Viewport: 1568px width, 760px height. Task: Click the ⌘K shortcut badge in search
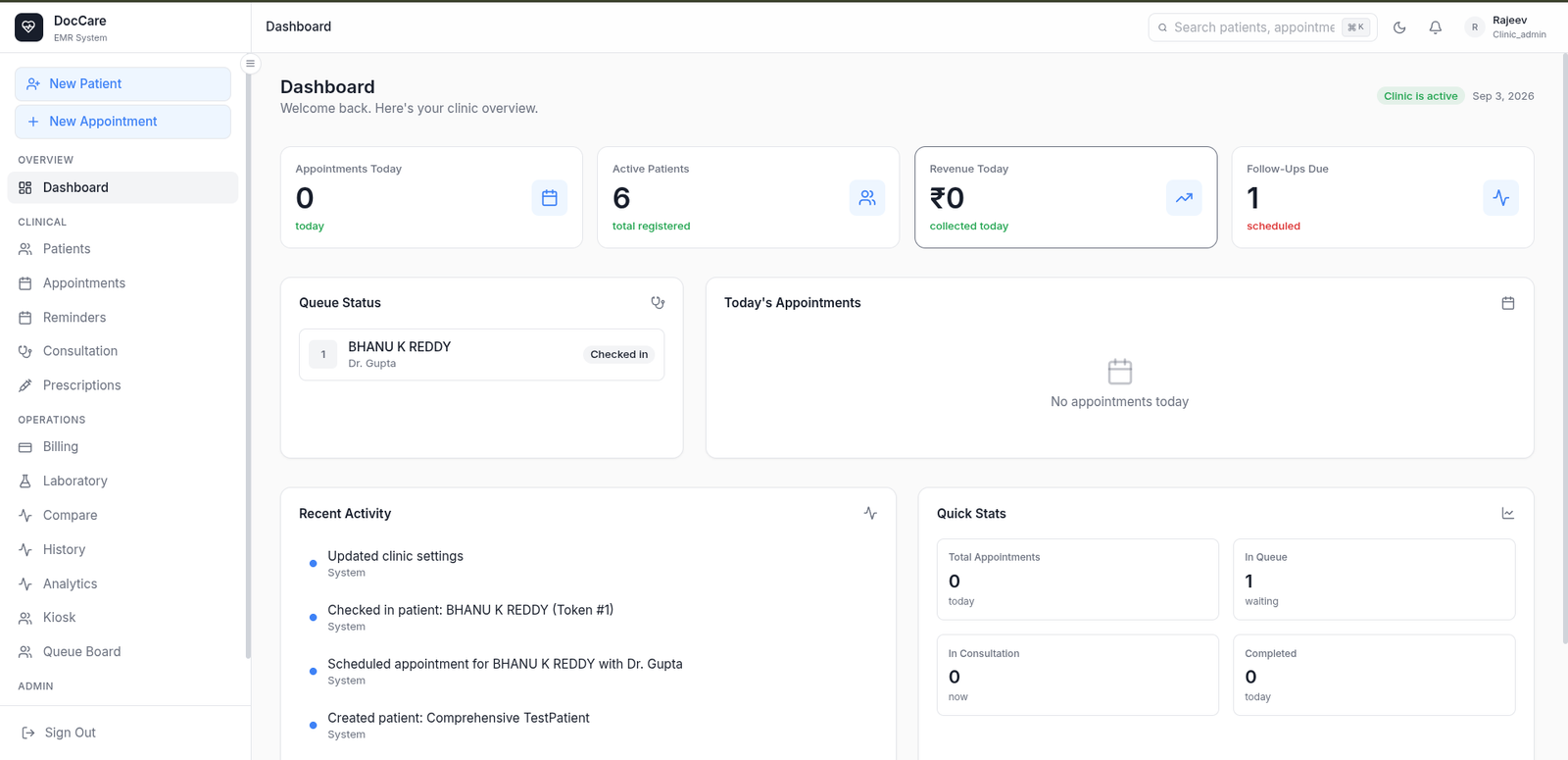(1355, 27)
